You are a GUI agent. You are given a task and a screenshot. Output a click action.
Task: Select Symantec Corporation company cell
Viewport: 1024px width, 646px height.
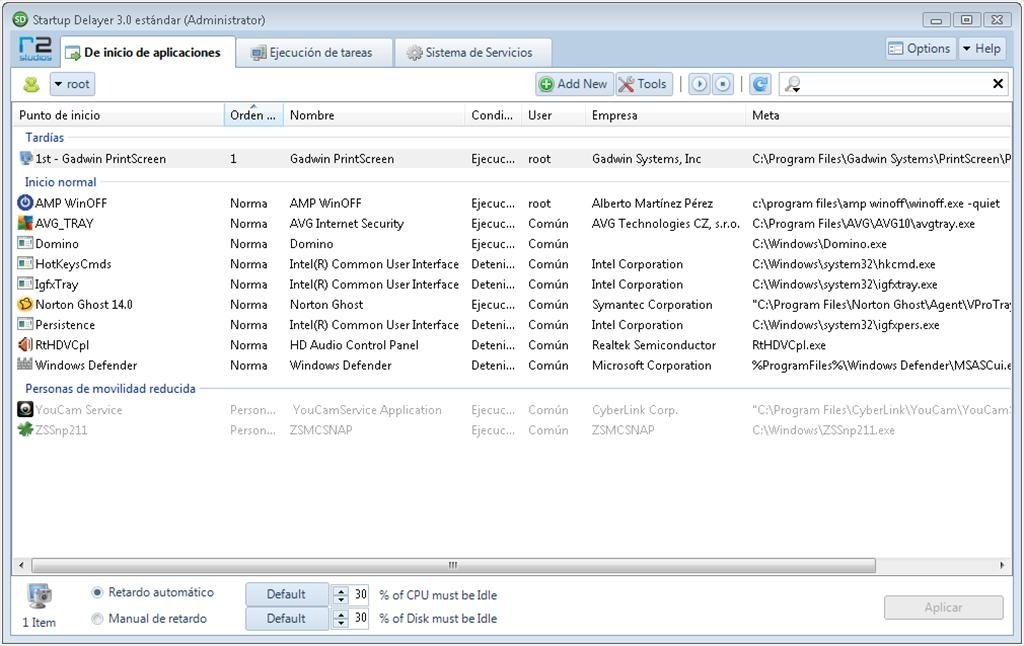[652, 304]
